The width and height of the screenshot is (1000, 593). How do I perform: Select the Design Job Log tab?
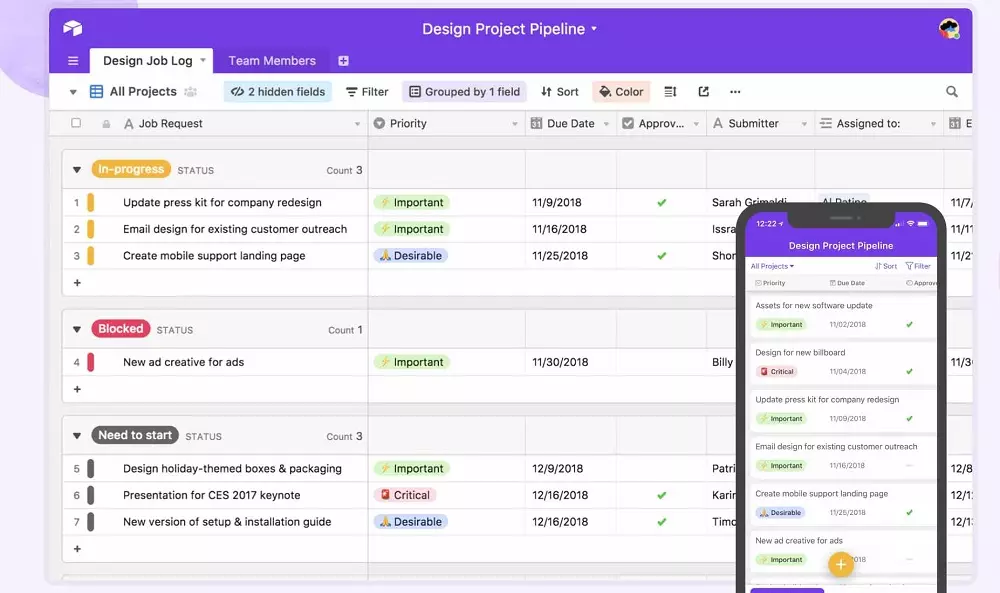(x=148, y=61)
